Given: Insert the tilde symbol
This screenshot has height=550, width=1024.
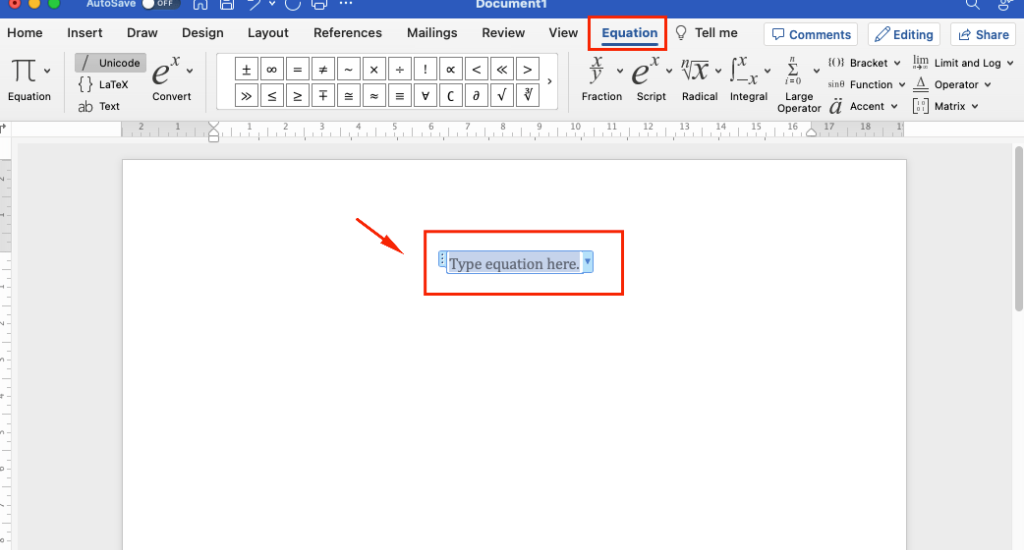Looking at the screenshot, I should pyautogui.click(x=348, y=69).
